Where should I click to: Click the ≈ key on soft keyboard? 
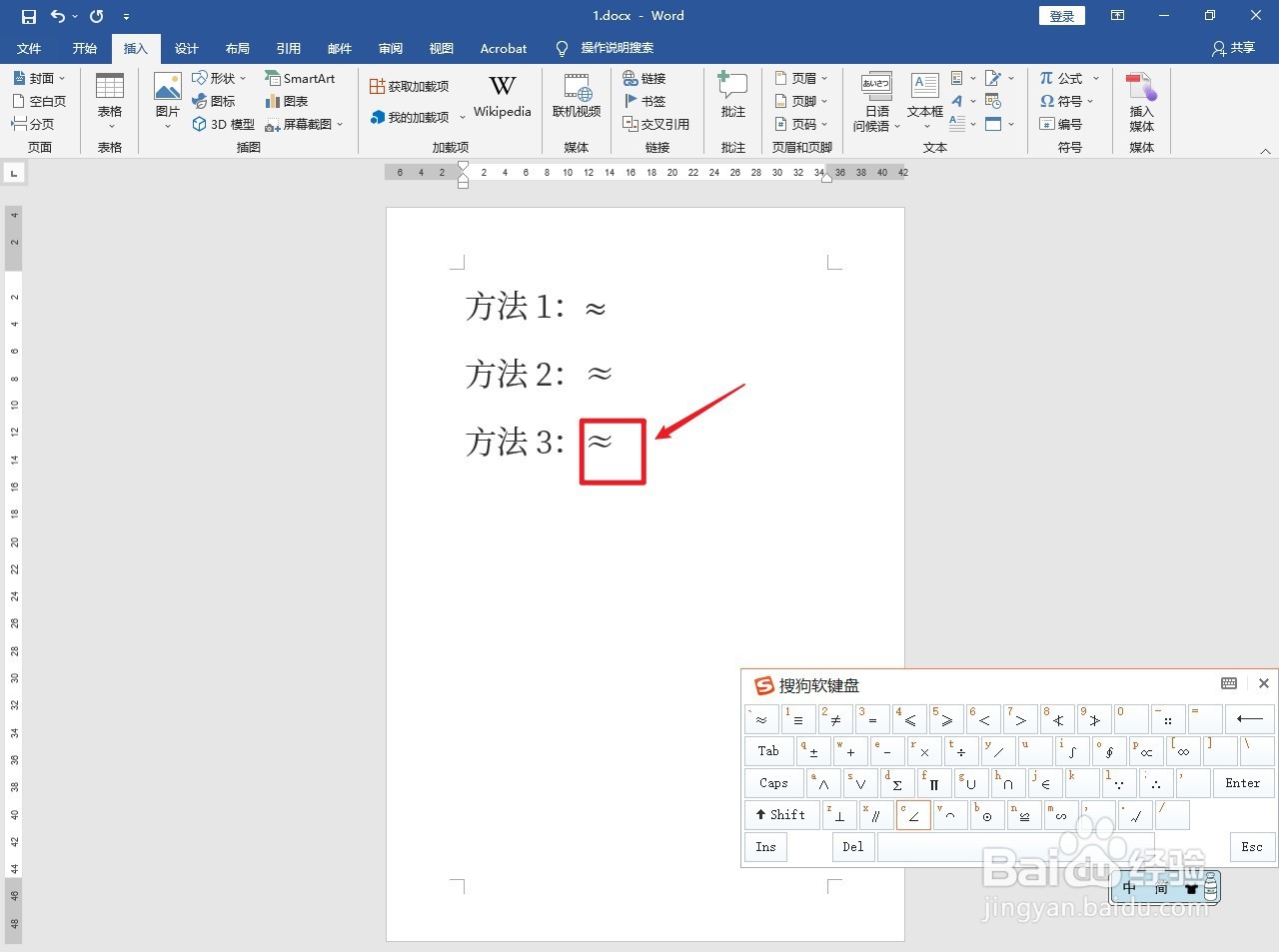(761, 719)
